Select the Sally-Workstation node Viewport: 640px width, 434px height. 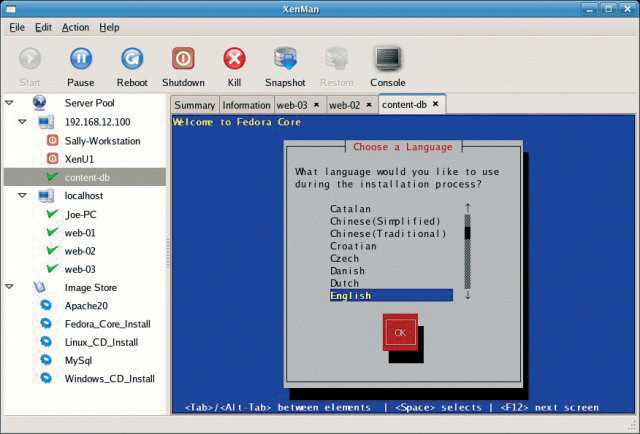click(102, 141)
